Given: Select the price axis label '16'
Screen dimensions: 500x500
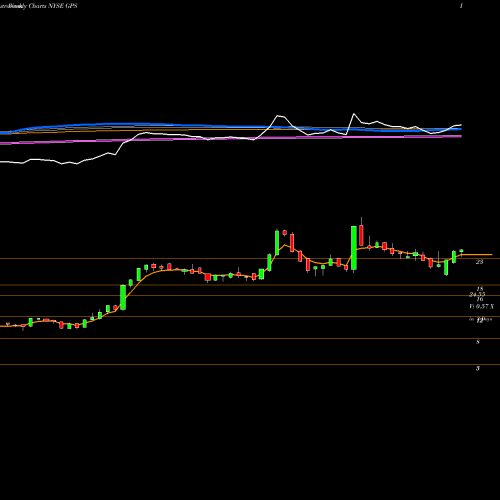Looking at the screenshot, I should click(480, 299).
